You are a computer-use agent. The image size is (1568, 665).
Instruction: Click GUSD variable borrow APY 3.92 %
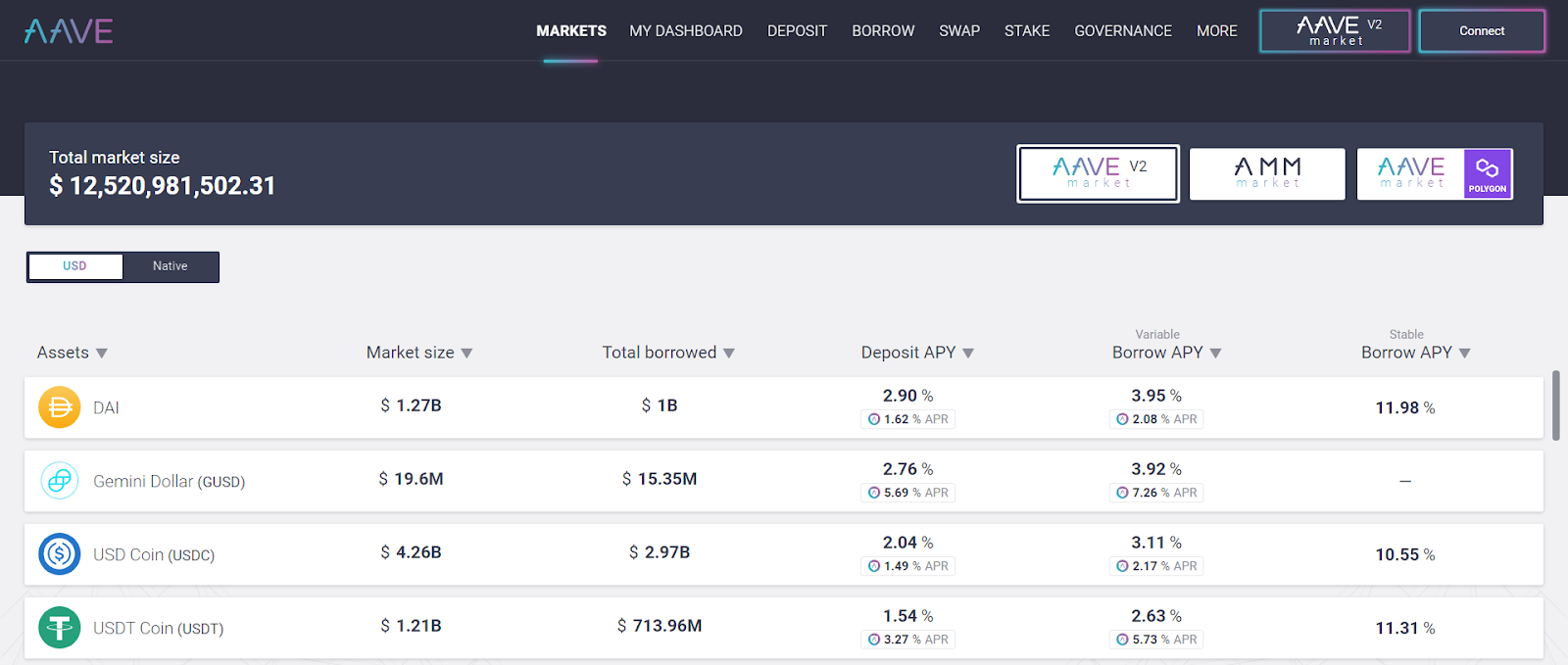(1156, 469)
